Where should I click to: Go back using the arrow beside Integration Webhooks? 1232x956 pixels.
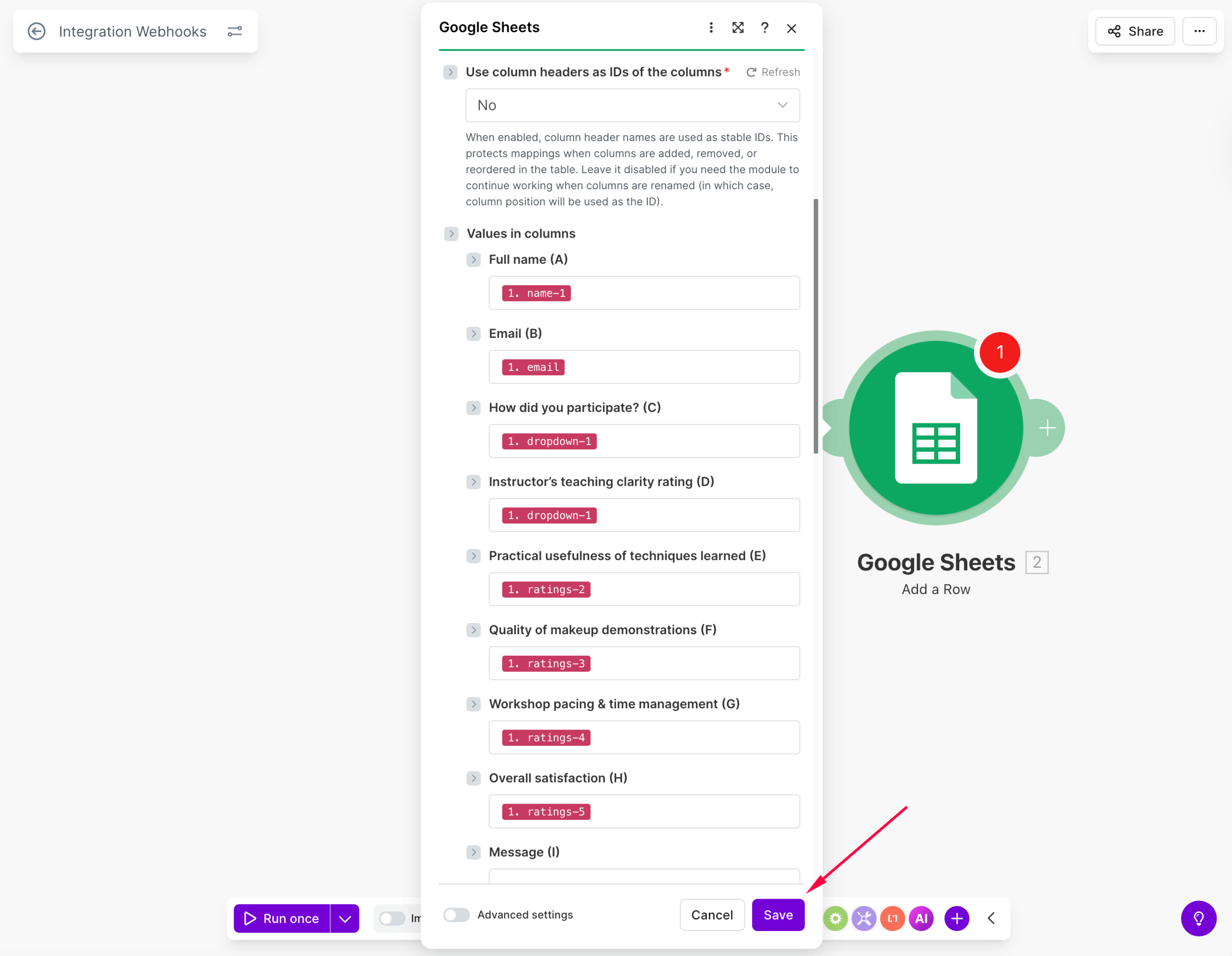point(37,31)
